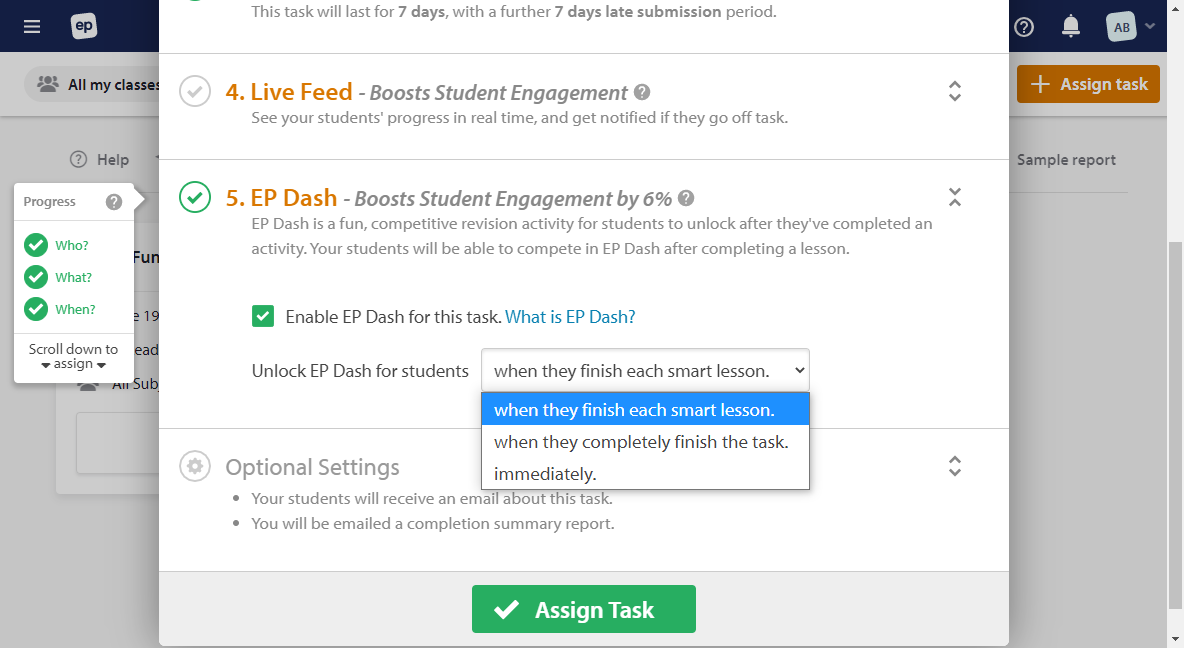
Task: Click the Live Feed info question icon
Action: [x=642, y=92]
